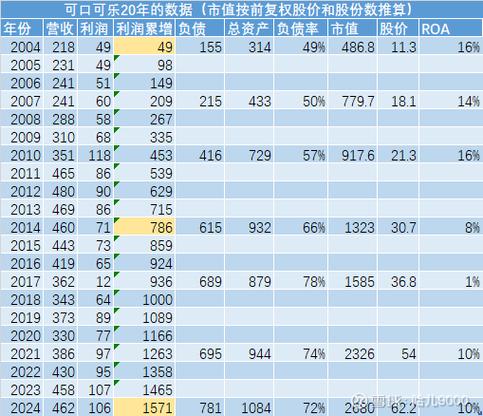
Task: Select profit cell 60 in 2007 row
Action: (96, 100)
